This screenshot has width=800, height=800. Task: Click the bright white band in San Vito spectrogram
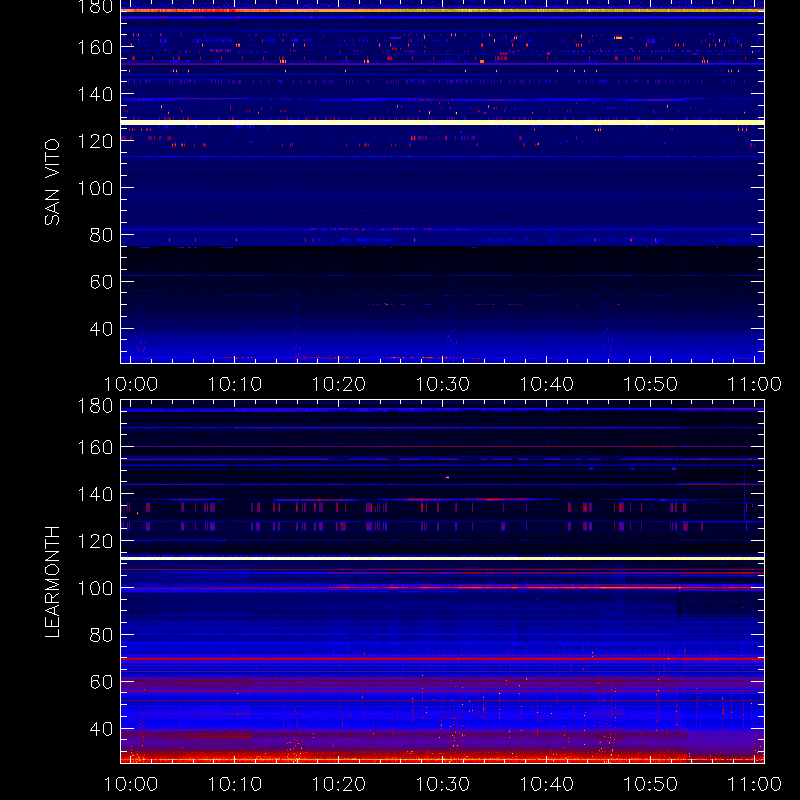click(442, 122)
